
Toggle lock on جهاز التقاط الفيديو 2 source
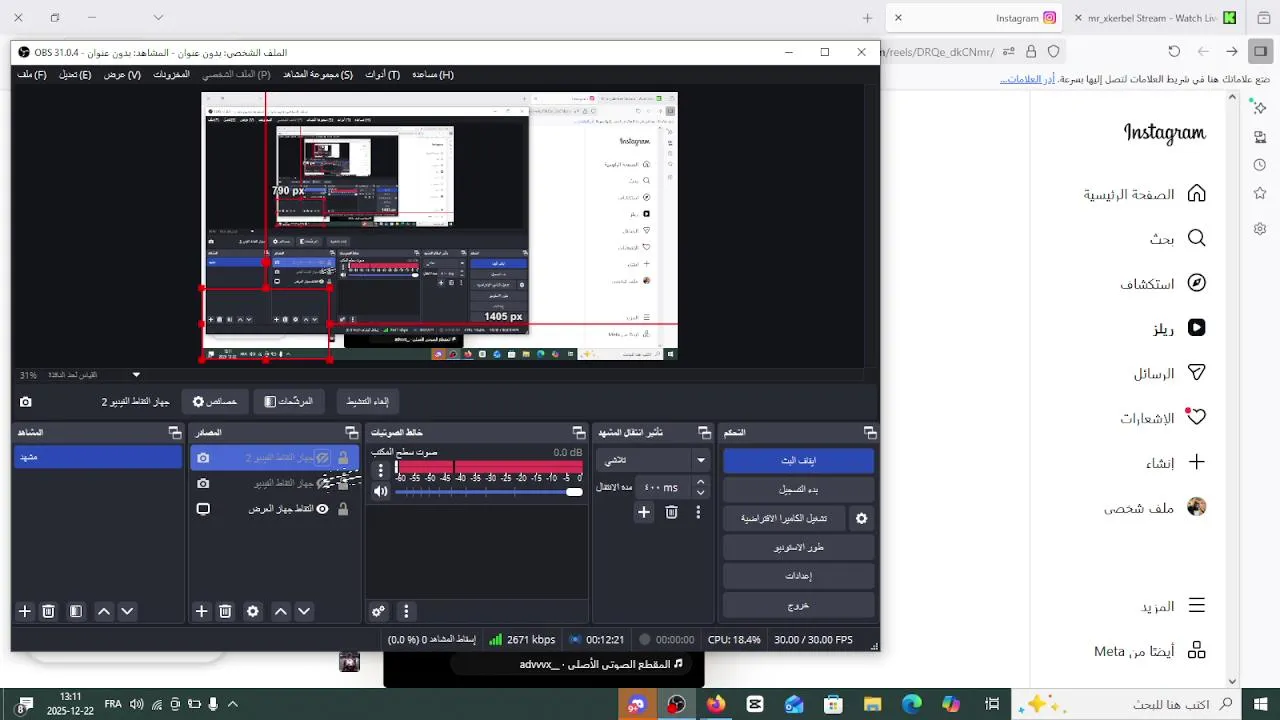coord(343,457)
